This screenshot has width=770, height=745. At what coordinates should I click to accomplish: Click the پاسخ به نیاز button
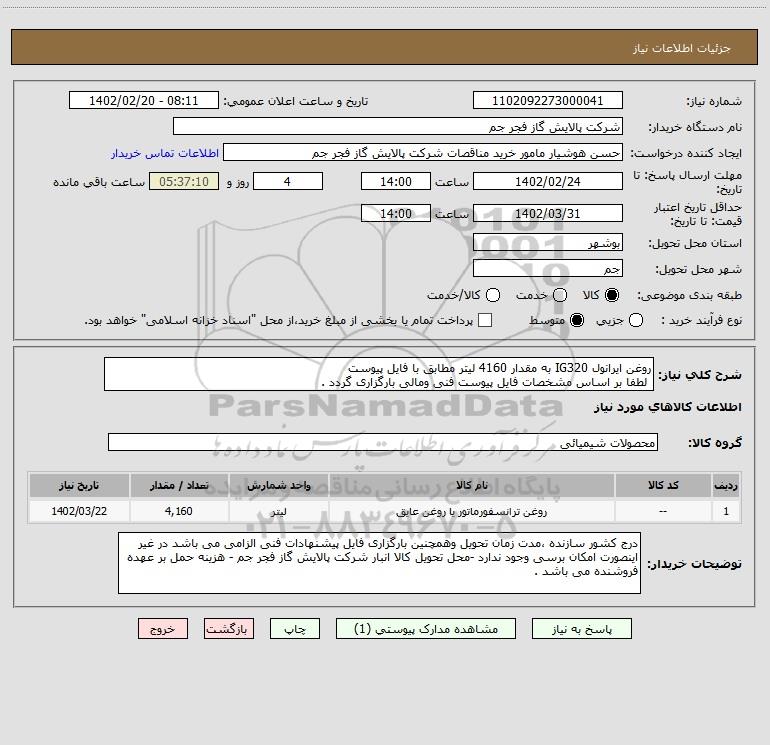(x=582, y=629)
